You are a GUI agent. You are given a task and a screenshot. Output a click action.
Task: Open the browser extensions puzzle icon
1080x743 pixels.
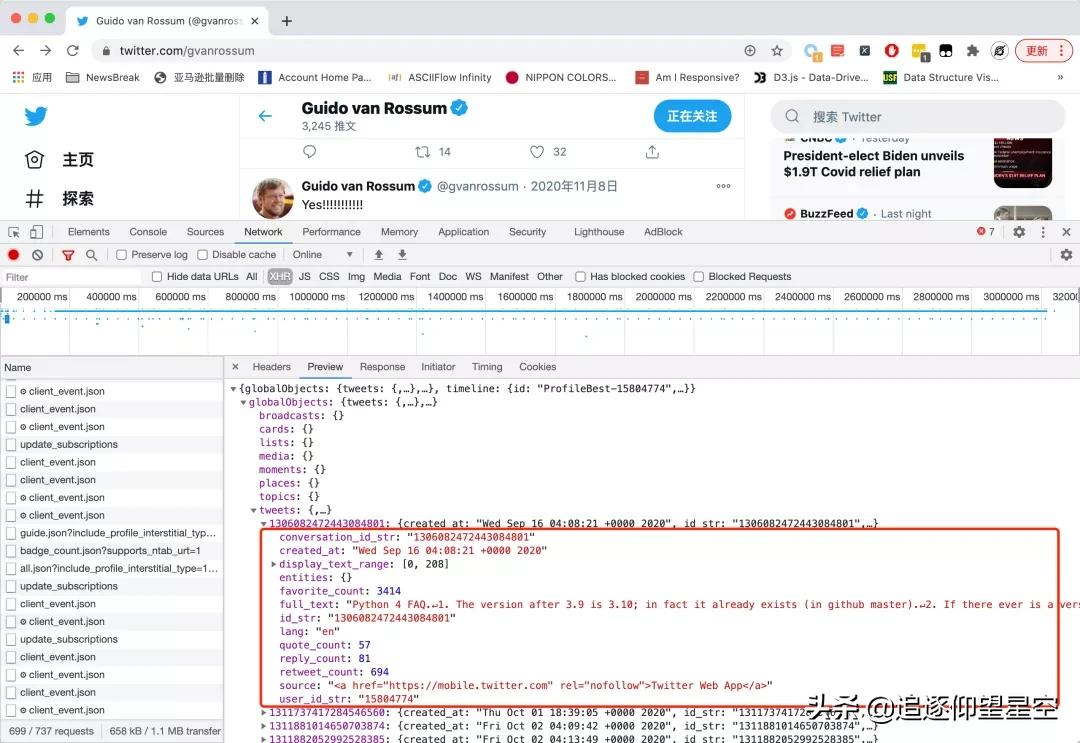(973, 50)
